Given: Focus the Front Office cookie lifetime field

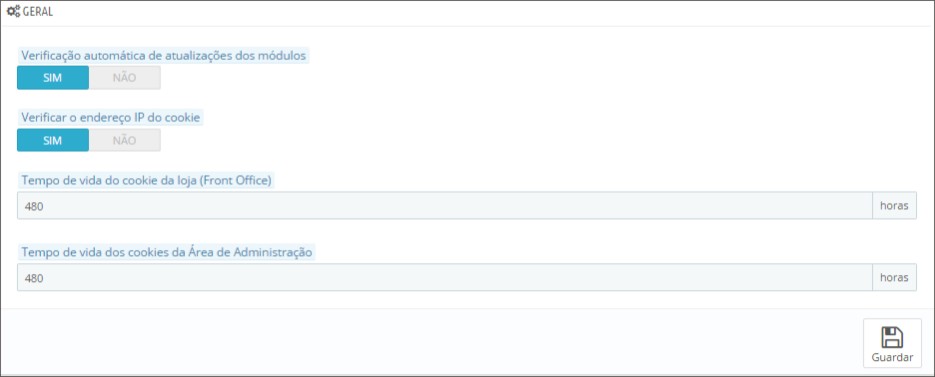Looking at the screenshot, I should (445, 206).
